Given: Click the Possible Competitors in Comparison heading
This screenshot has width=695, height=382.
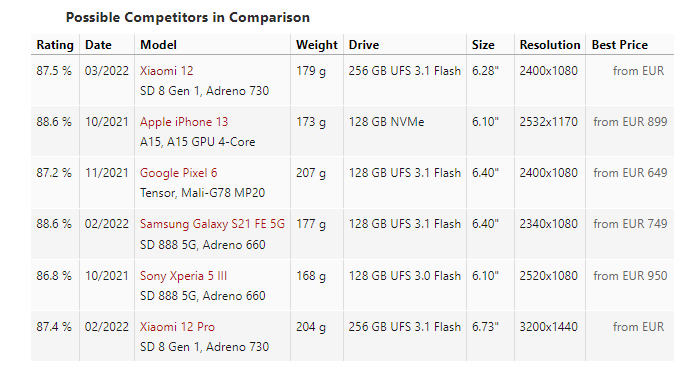Looking at the screenshot, I should pyautogui.click(x=188, y=17).
